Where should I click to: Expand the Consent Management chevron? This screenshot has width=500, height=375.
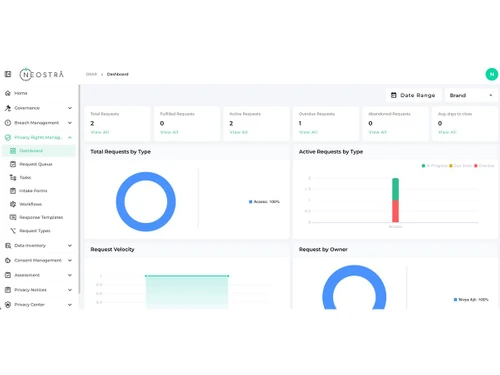click(x=70, y=260)
